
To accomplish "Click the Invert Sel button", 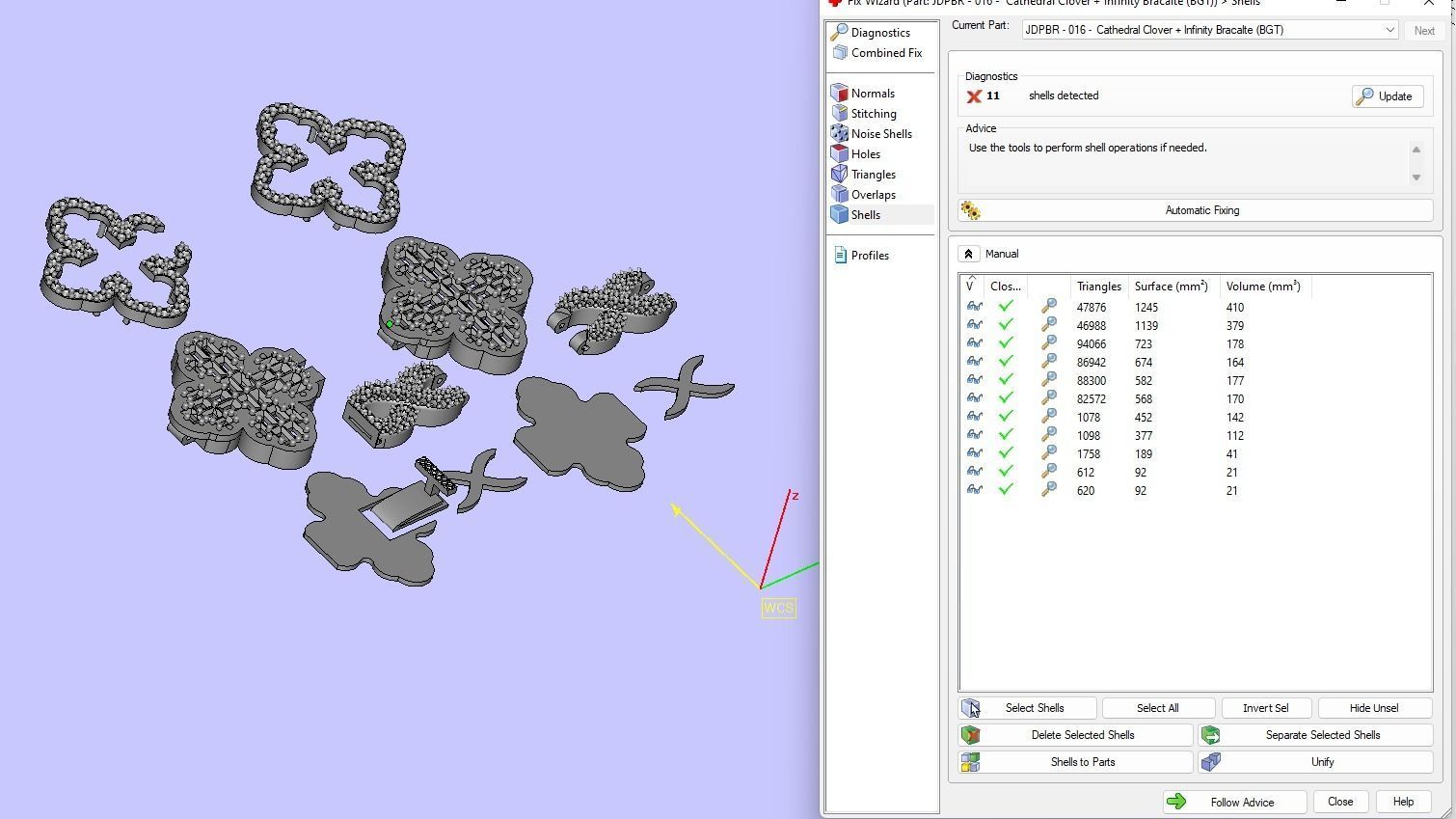I will tap(1265, 708).
